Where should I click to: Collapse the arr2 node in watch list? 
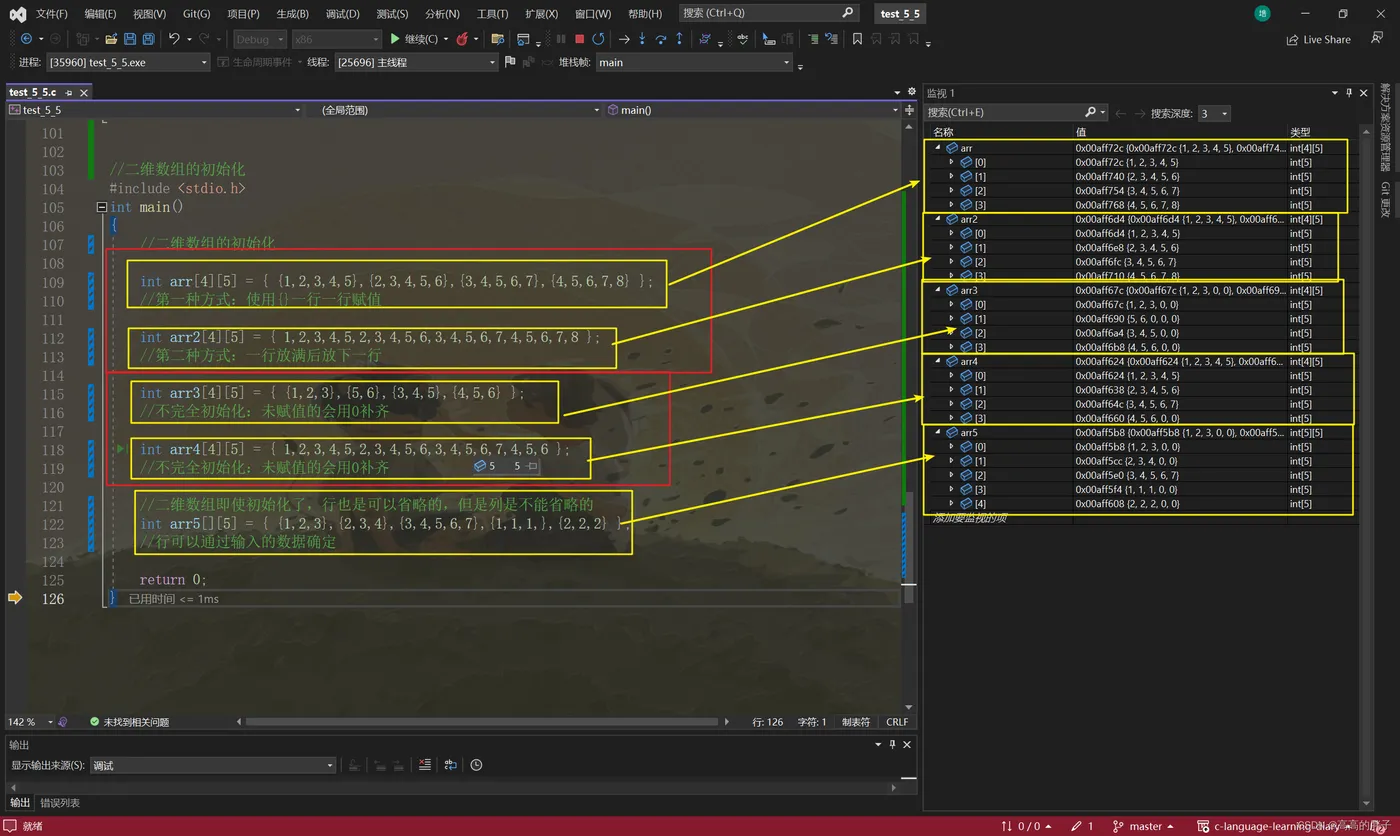point(938,219)
